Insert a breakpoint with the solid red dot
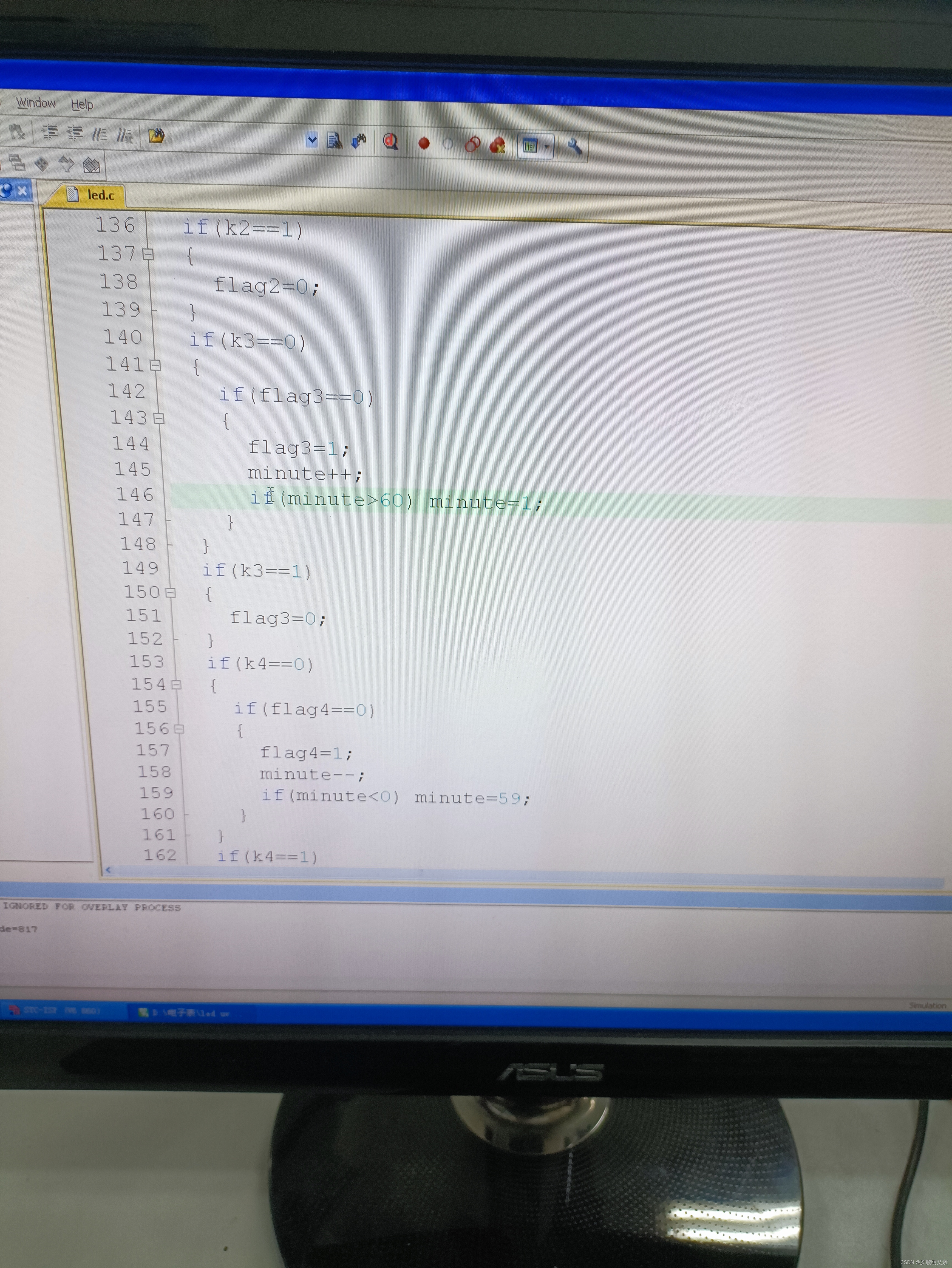 424,143
